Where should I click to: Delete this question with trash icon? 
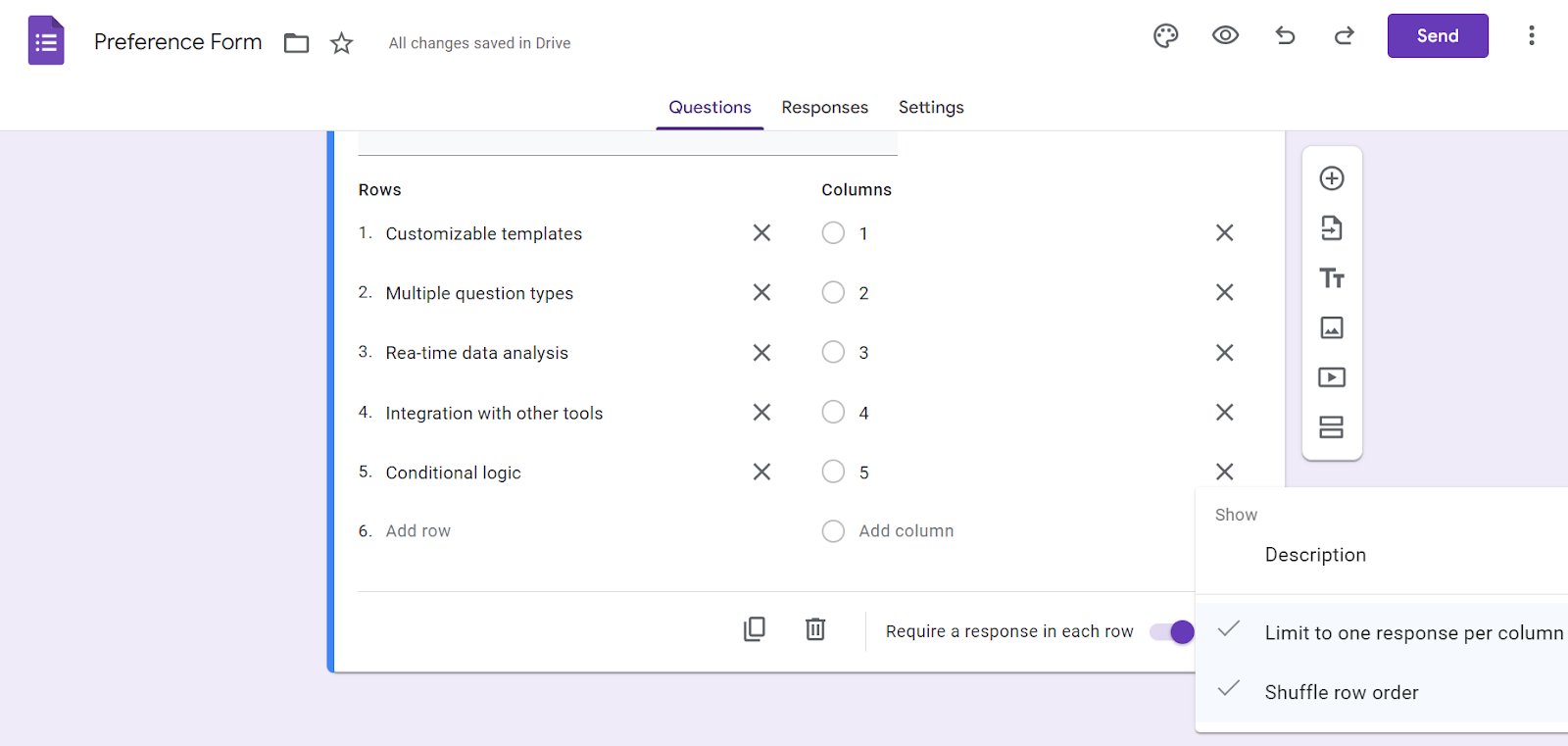click(x=815, y=628)
